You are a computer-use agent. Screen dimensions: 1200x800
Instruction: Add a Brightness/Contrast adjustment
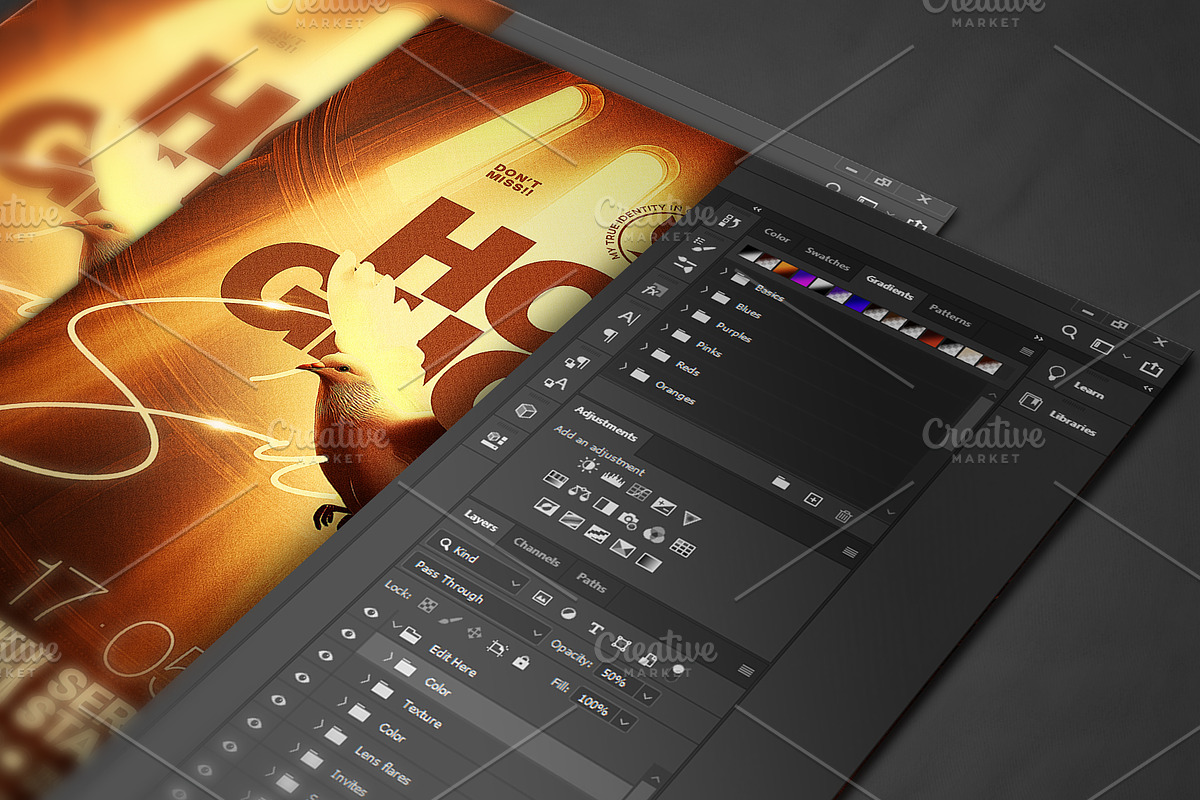click(x=589, y=465)
